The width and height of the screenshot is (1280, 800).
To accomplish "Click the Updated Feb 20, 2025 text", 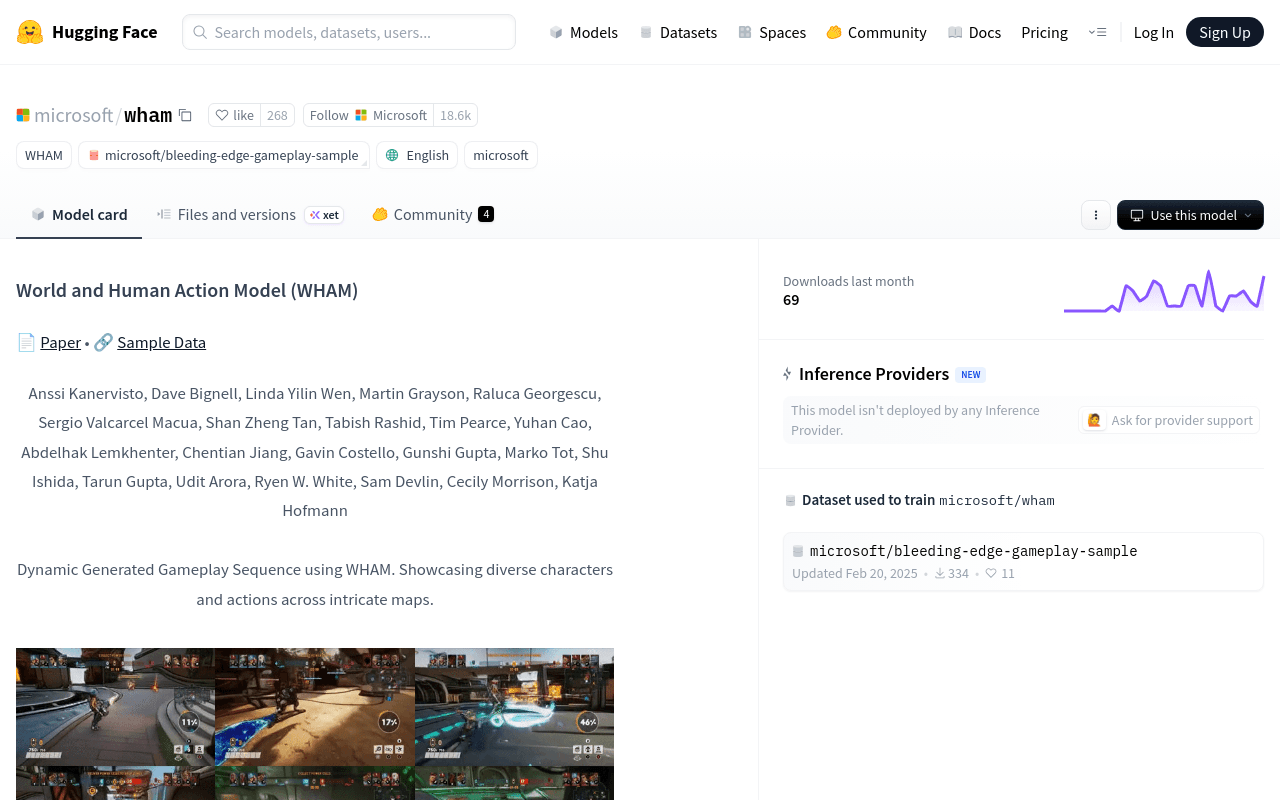I will 855,574.
